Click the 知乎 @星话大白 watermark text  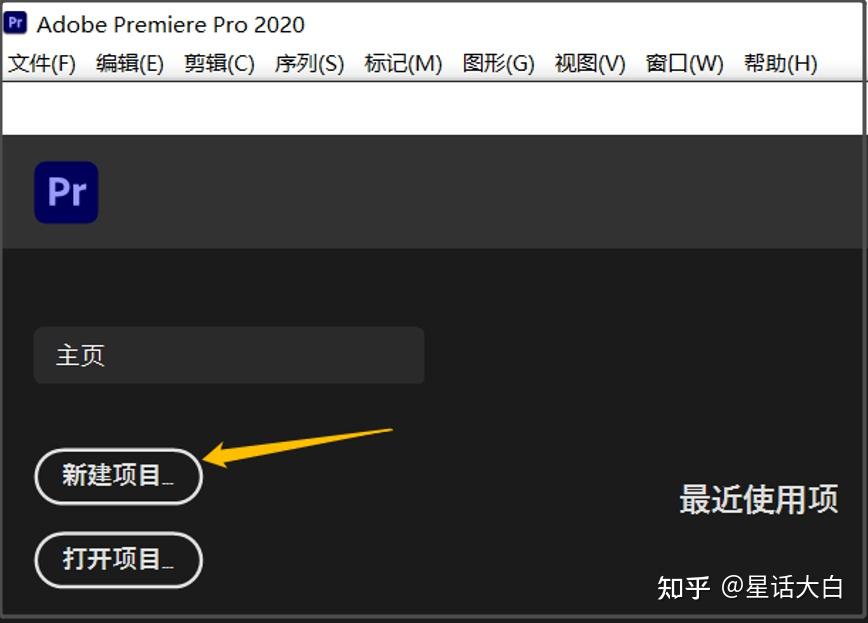coord(750,587)
